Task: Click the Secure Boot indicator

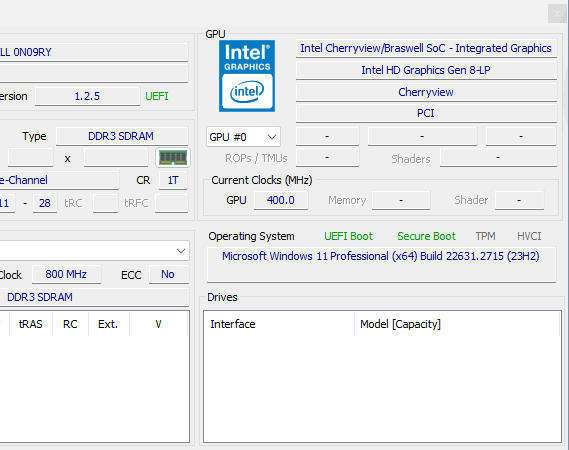Action: click(426, 236)
